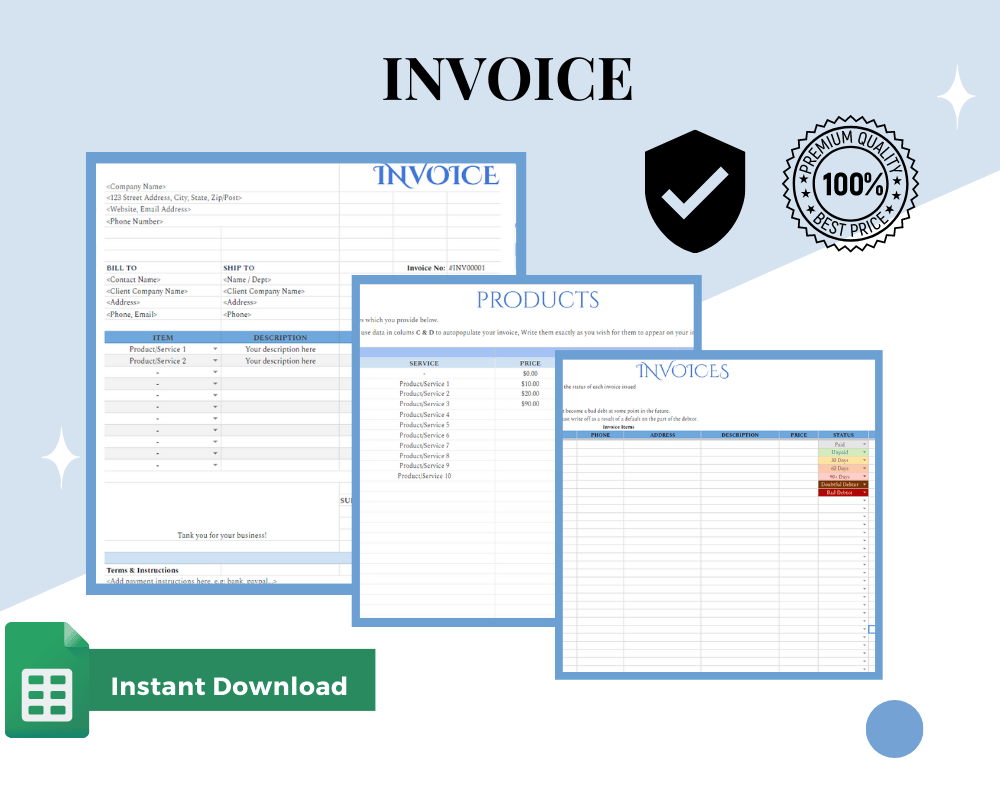1000x800 pixels.
Task: Select Product/Service 7 in Products list
Action: pos(424,445)
